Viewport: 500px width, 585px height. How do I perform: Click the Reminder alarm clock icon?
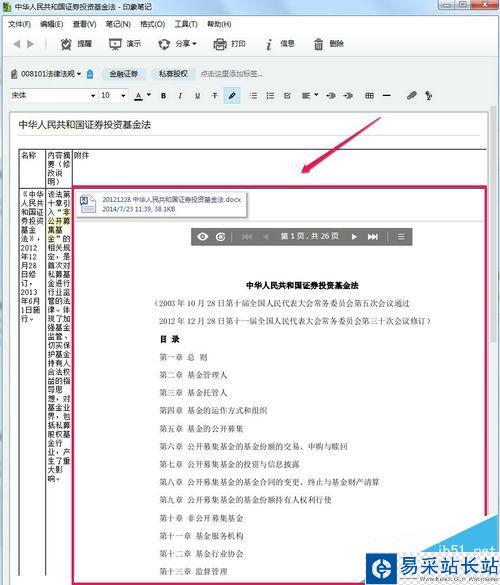[x=66, y=44]
